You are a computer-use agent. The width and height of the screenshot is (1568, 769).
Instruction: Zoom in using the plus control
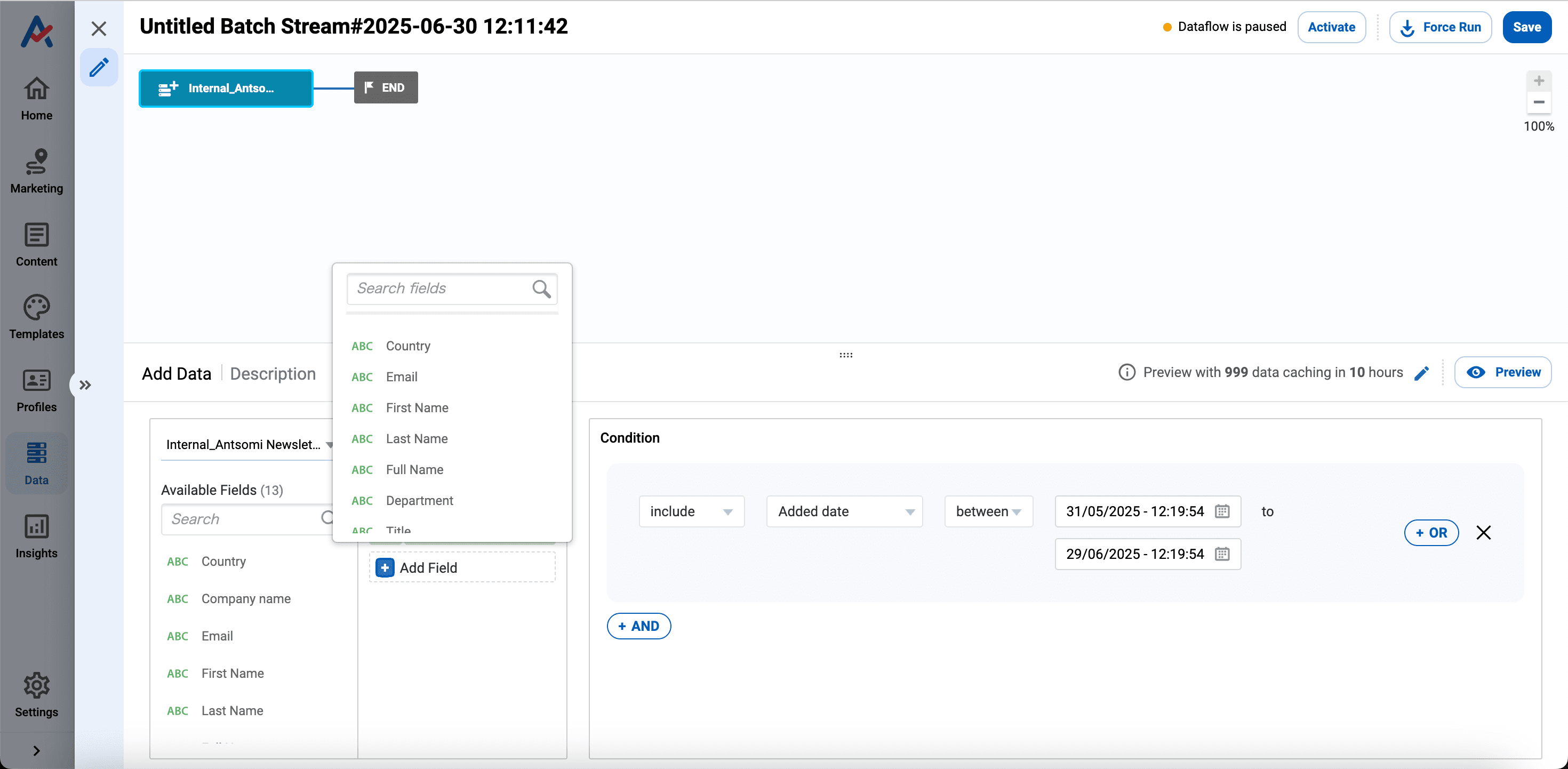tap(1539, 80)
